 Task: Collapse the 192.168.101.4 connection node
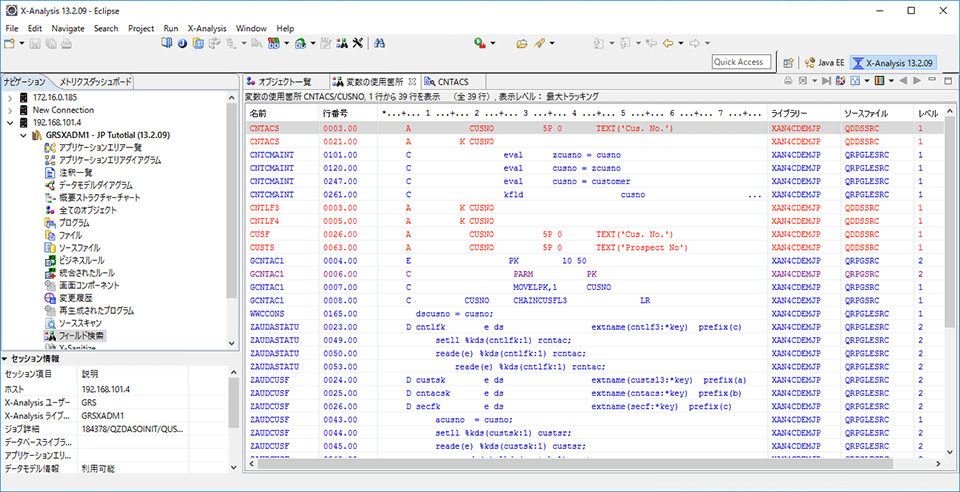10,122
